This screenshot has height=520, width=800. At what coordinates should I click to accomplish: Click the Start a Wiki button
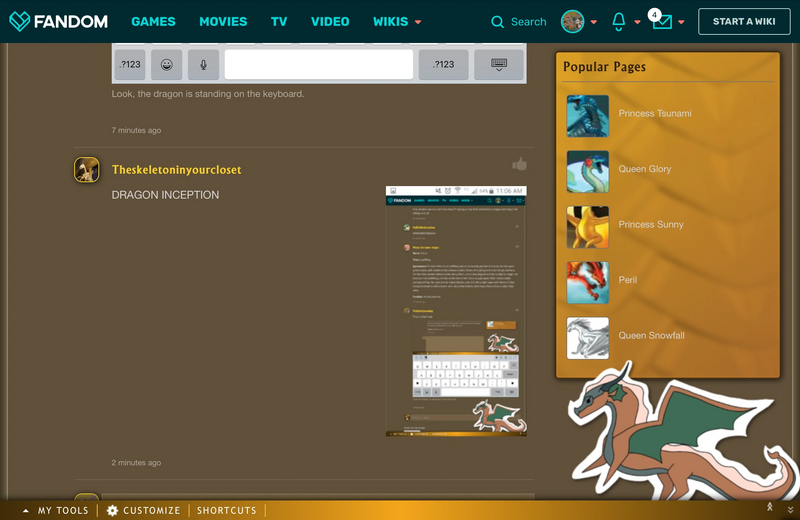point(744,21)
